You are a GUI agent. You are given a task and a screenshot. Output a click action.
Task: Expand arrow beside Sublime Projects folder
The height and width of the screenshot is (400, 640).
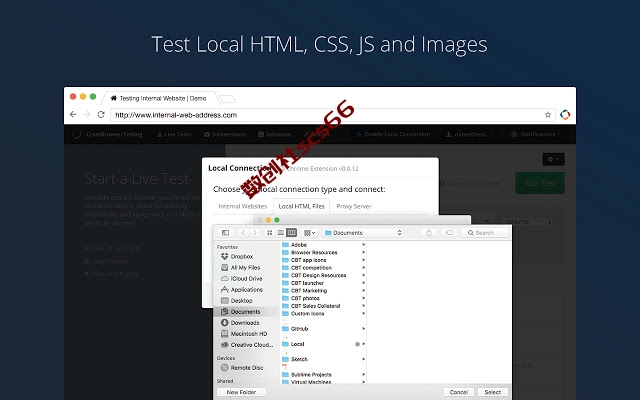(363, 375)
